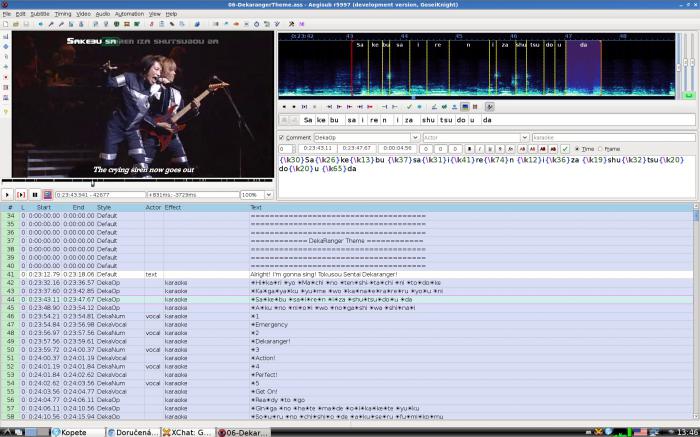Commit audio changes green checkmark

point(409,107)
